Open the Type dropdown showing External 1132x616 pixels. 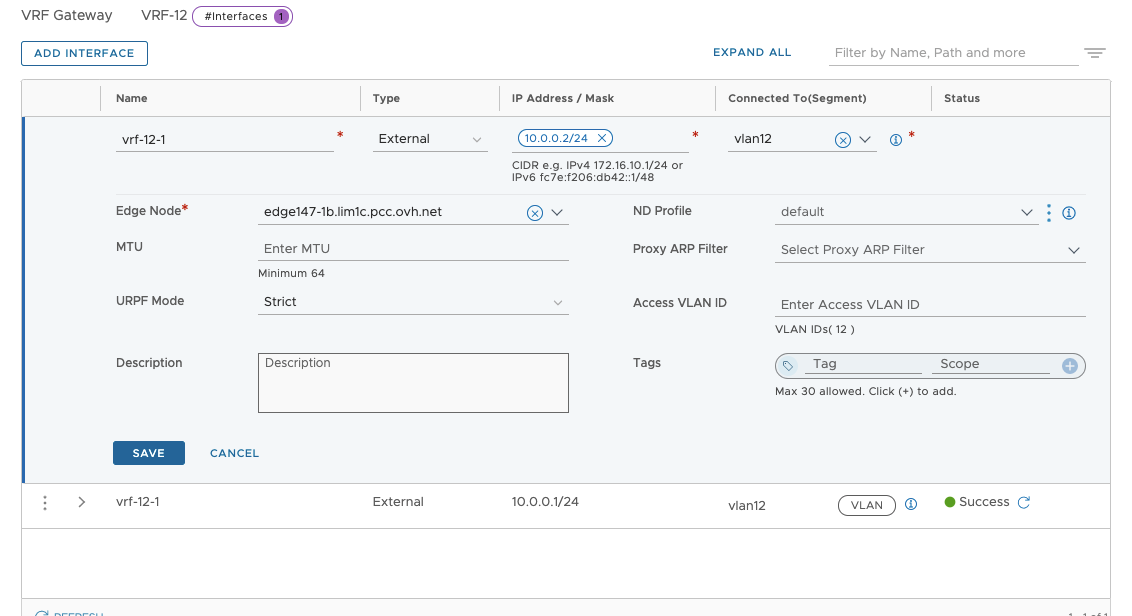click(430, 140)
